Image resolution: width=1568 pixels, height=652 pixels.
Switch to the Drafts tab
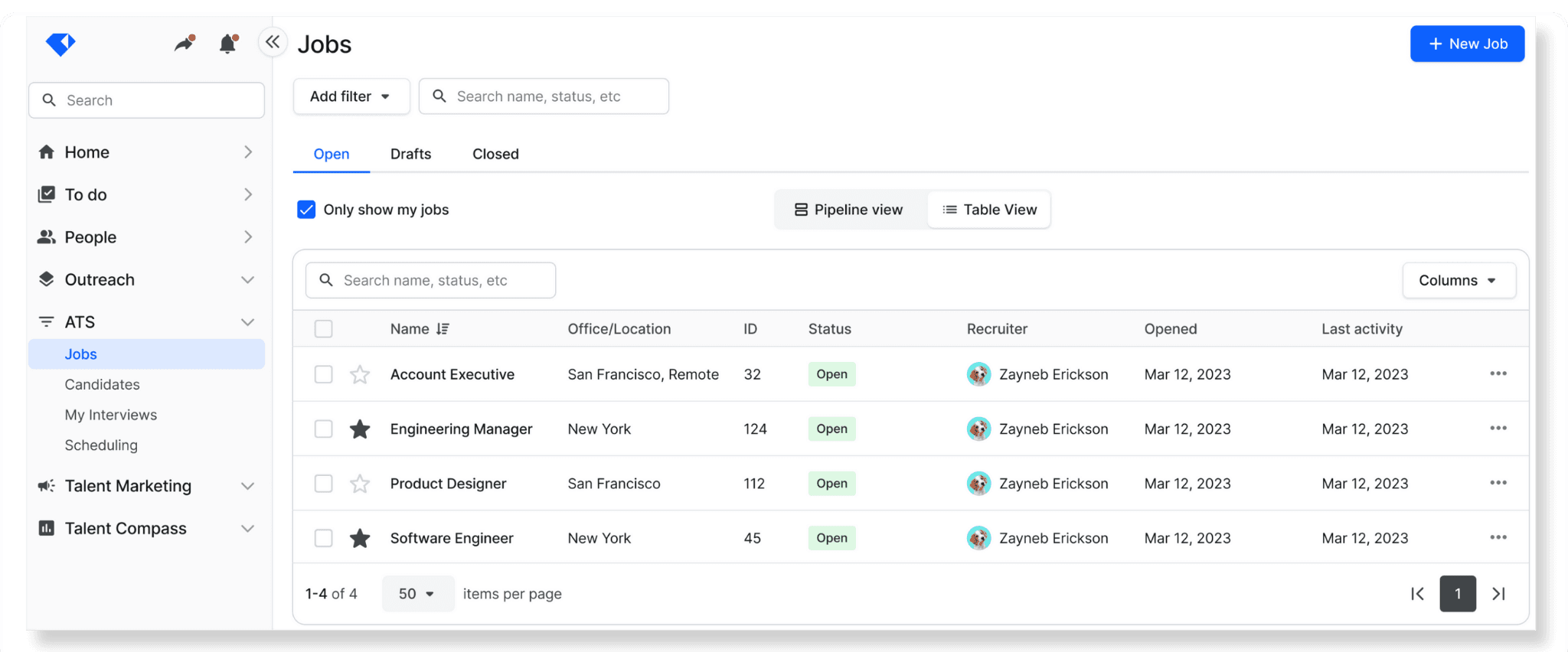point(410,155)
